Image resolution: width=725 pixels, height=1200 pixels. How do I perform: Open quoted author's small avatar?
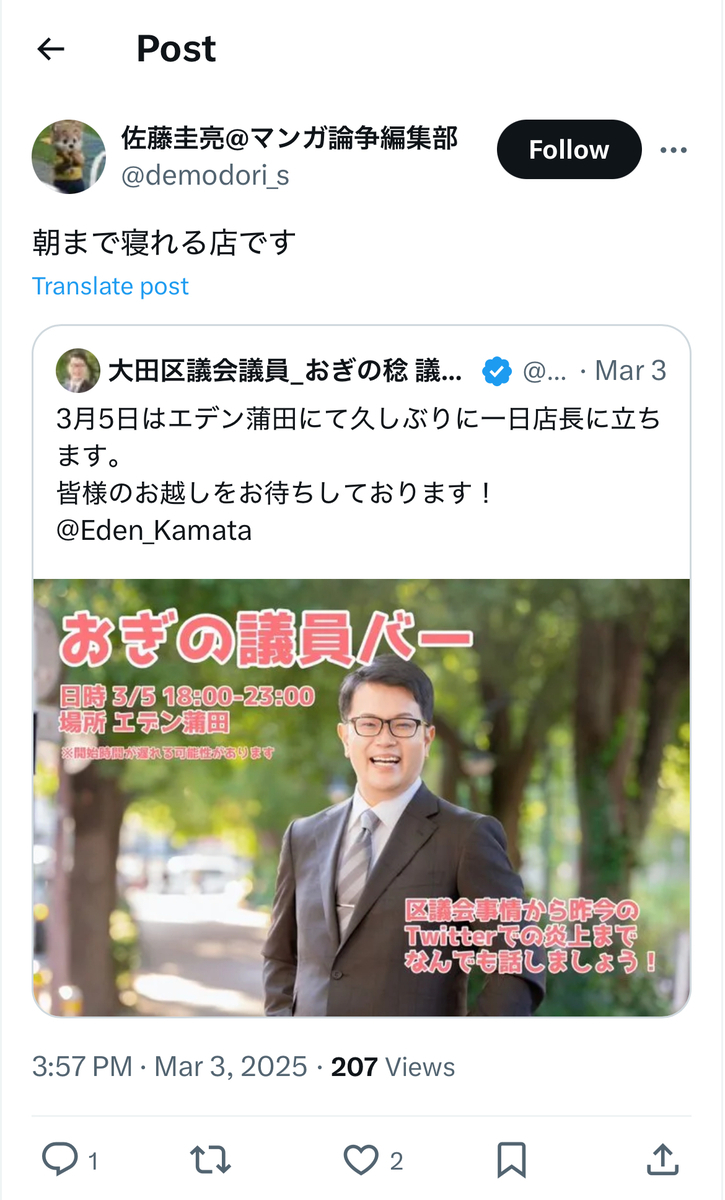(78, 371)
